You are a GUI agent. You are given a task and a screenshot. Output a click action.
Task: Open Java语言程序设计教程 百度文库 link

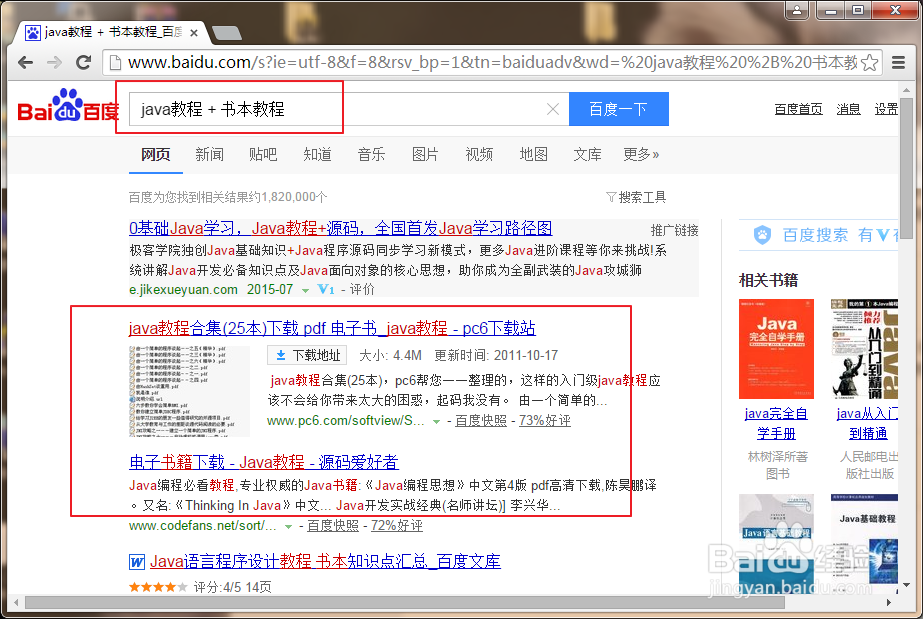(x=325, y=561)
